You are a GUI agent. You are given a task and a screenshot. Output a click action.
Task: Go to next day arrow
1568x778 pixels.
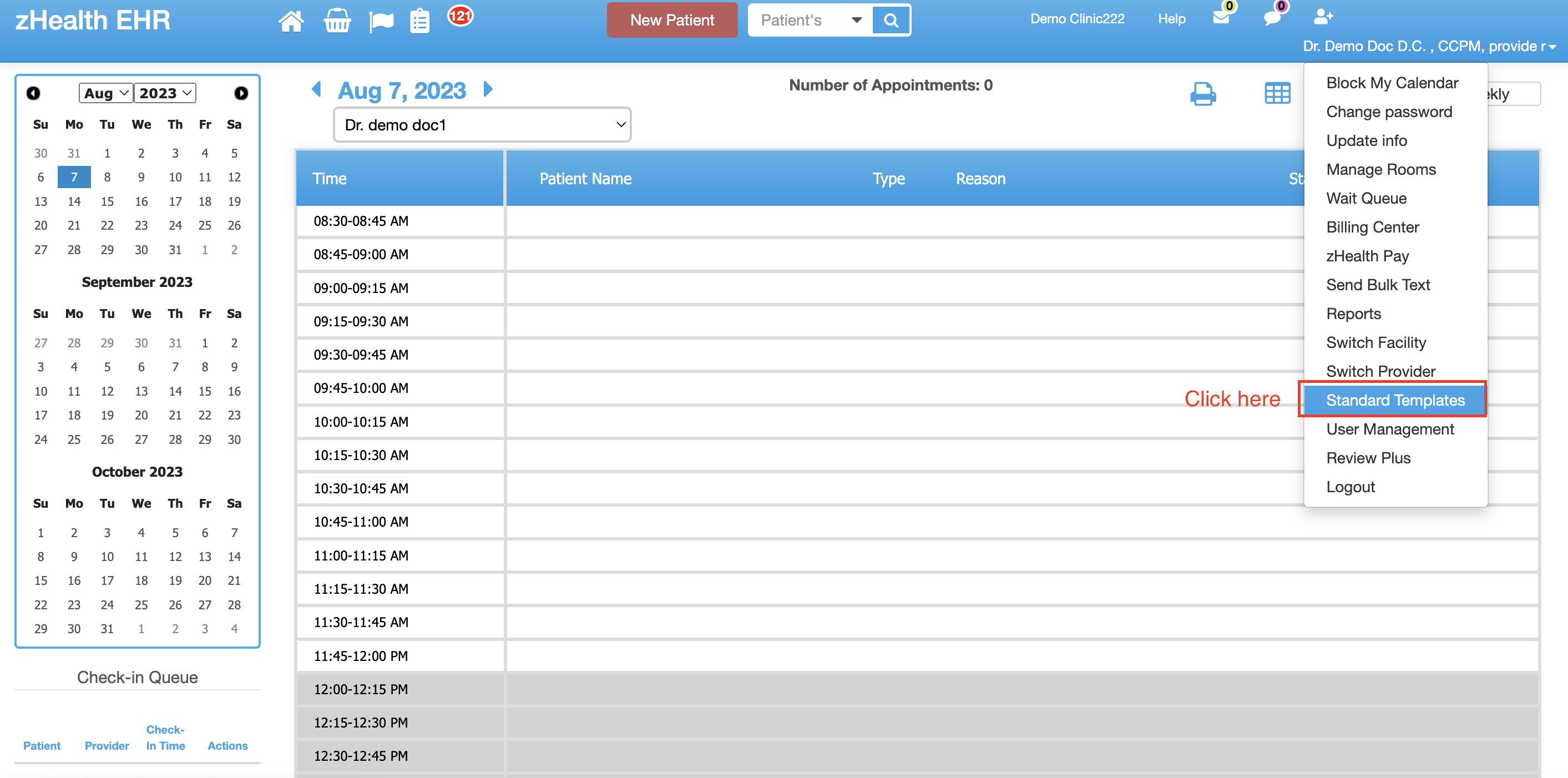(488, 89)
